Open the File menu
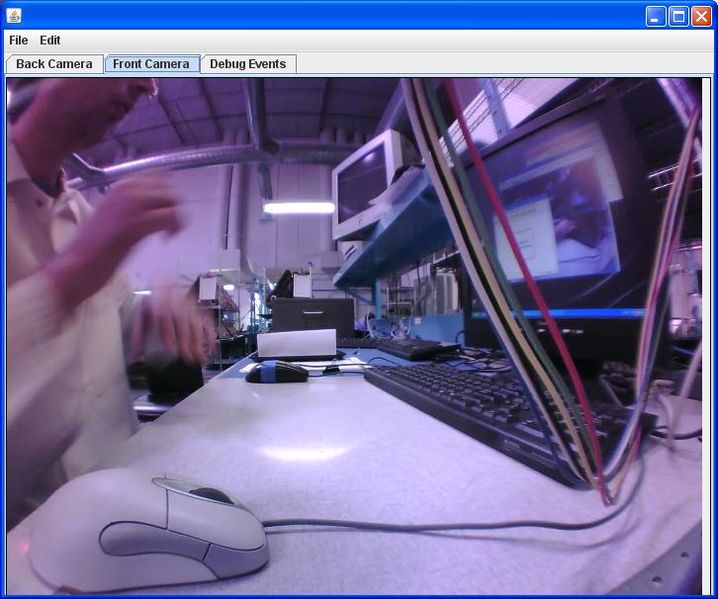Image resolution: width=718 pixels, height=599 pixels. click(18, 40)
